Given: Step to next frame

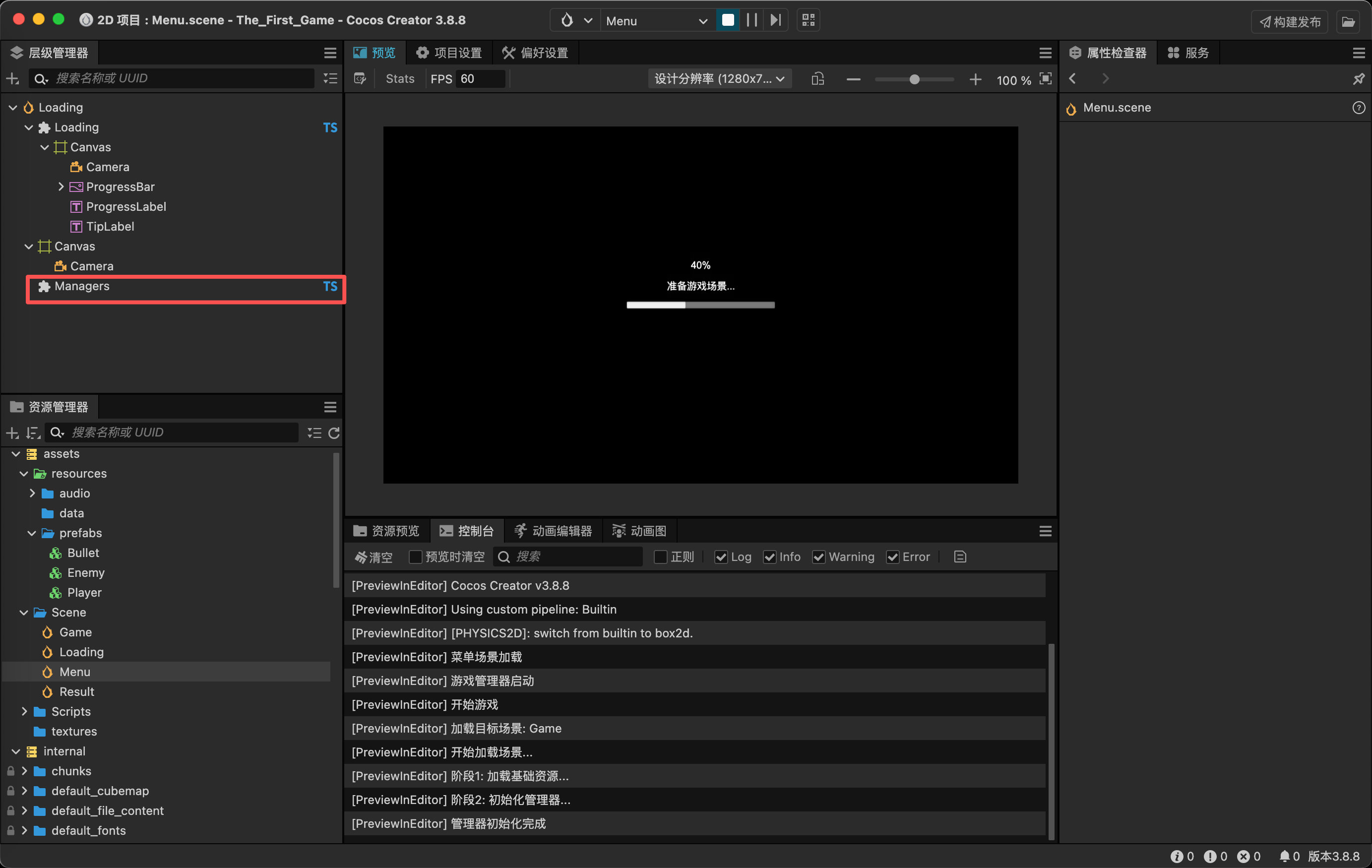Looking at the screenshot, I should (775, 20).
